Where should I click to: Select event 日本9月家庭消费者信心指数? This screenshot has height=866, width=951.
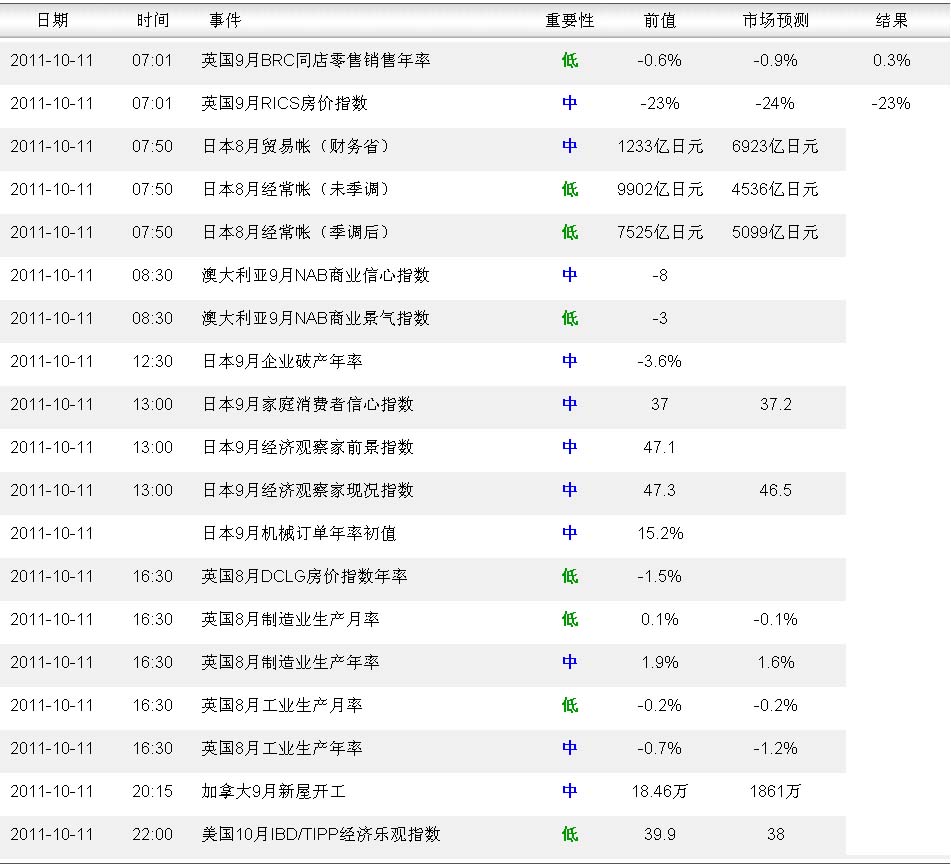(307, 405)
